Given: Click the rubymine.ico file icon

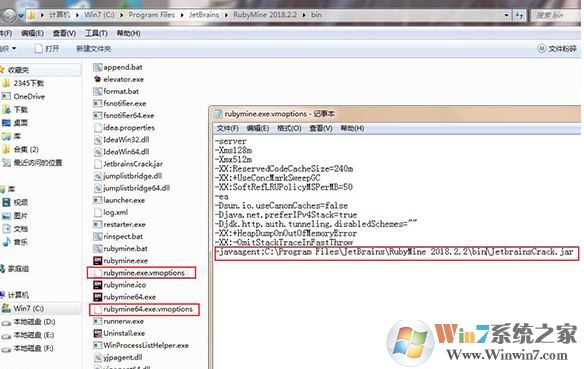Looking at the screenshot, I should 98,285.
